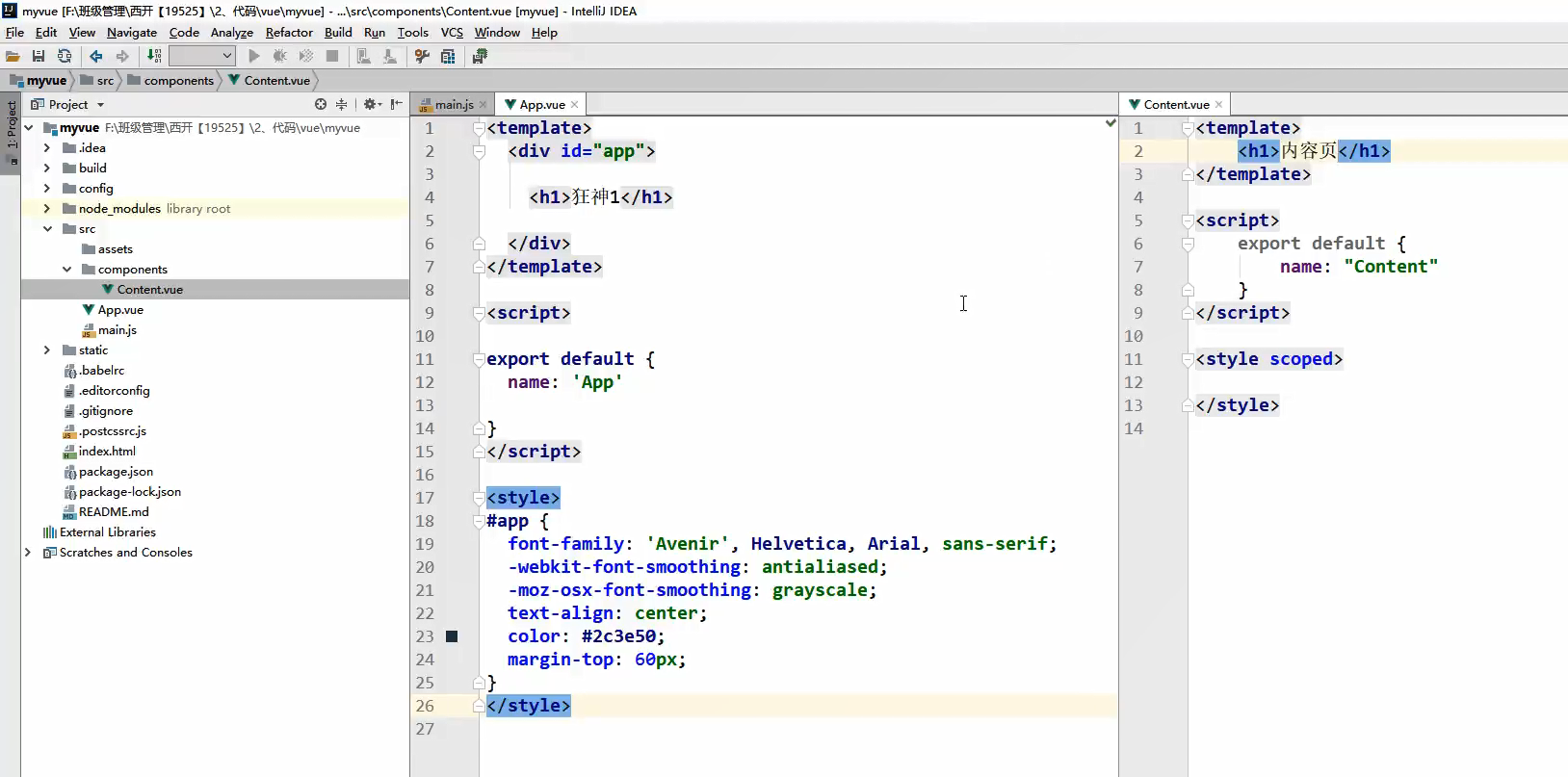The image size is (1568, 777).
Task: Close the Content.vue editor tab
Action: point(1219,105)
